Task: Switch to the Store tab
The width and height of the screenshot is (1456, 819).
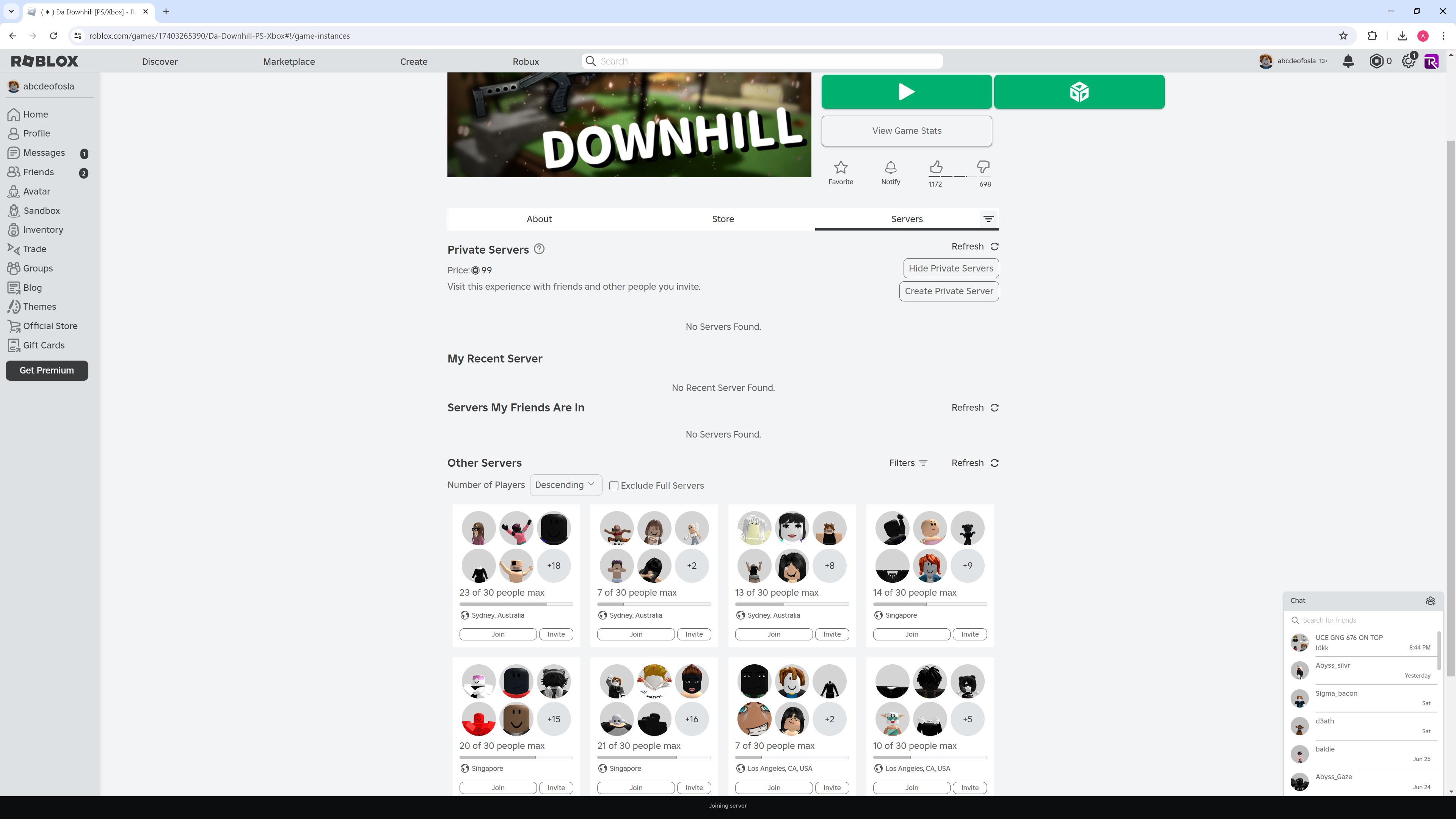Action: point(723,219)
